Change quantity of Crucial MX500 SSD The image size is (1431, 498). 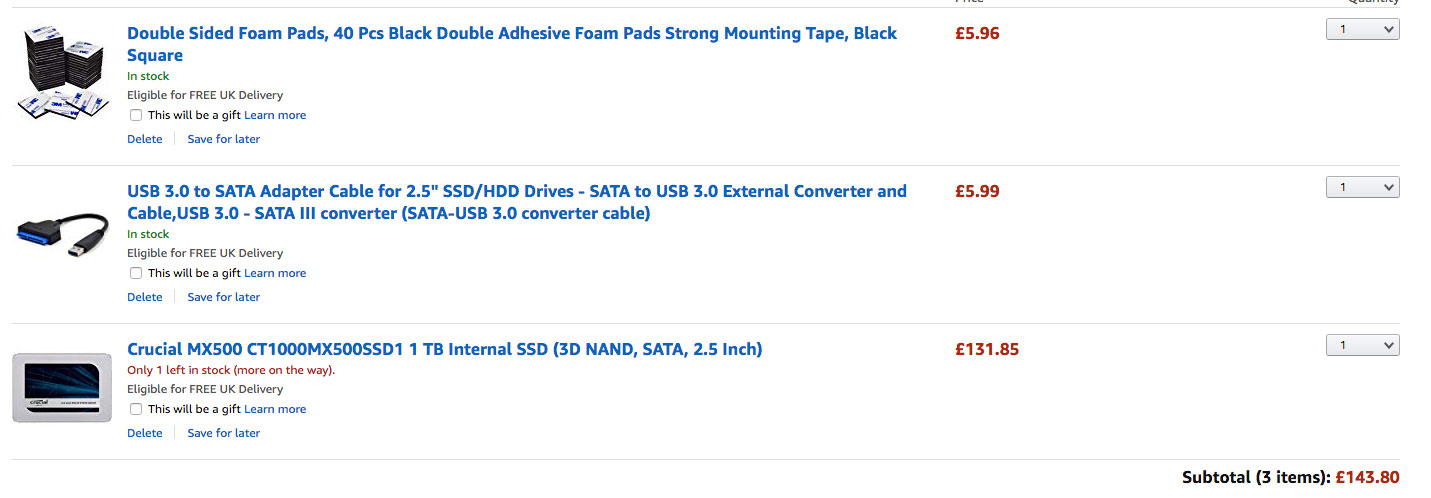point(1362,345)
